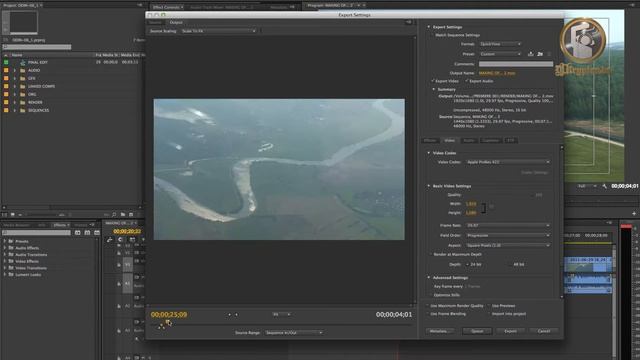640x360 pixels.
Task: Click the plus button editor icon under Program monitor
Action: tap(633, 213)
